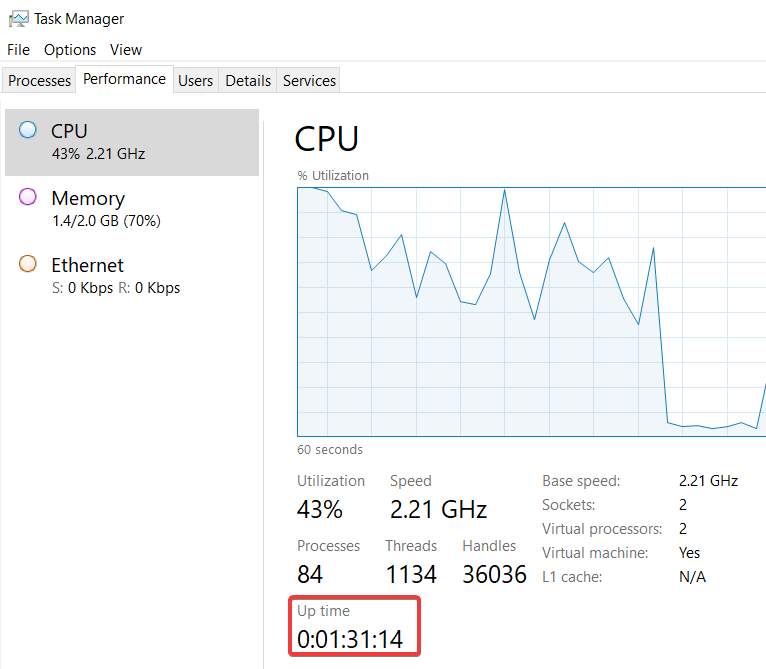Click the purple Memory circle icon

point(28,197)
